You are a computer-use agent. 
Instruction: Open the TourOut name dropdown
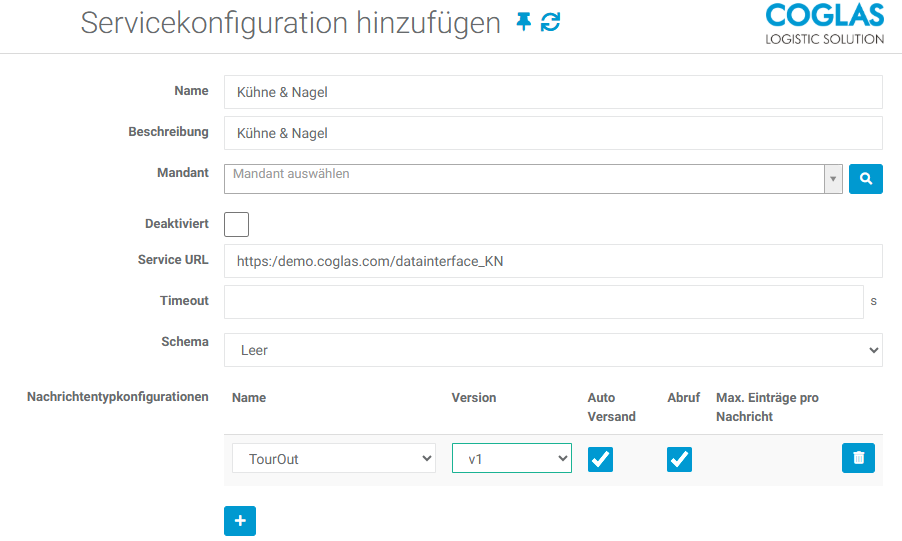click(334, 458)
